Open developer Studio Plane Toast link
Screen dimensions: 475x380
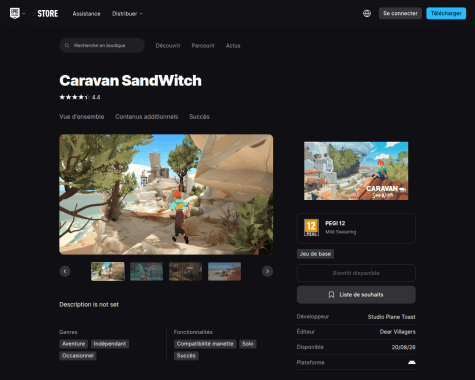click(x=391, y=317)
